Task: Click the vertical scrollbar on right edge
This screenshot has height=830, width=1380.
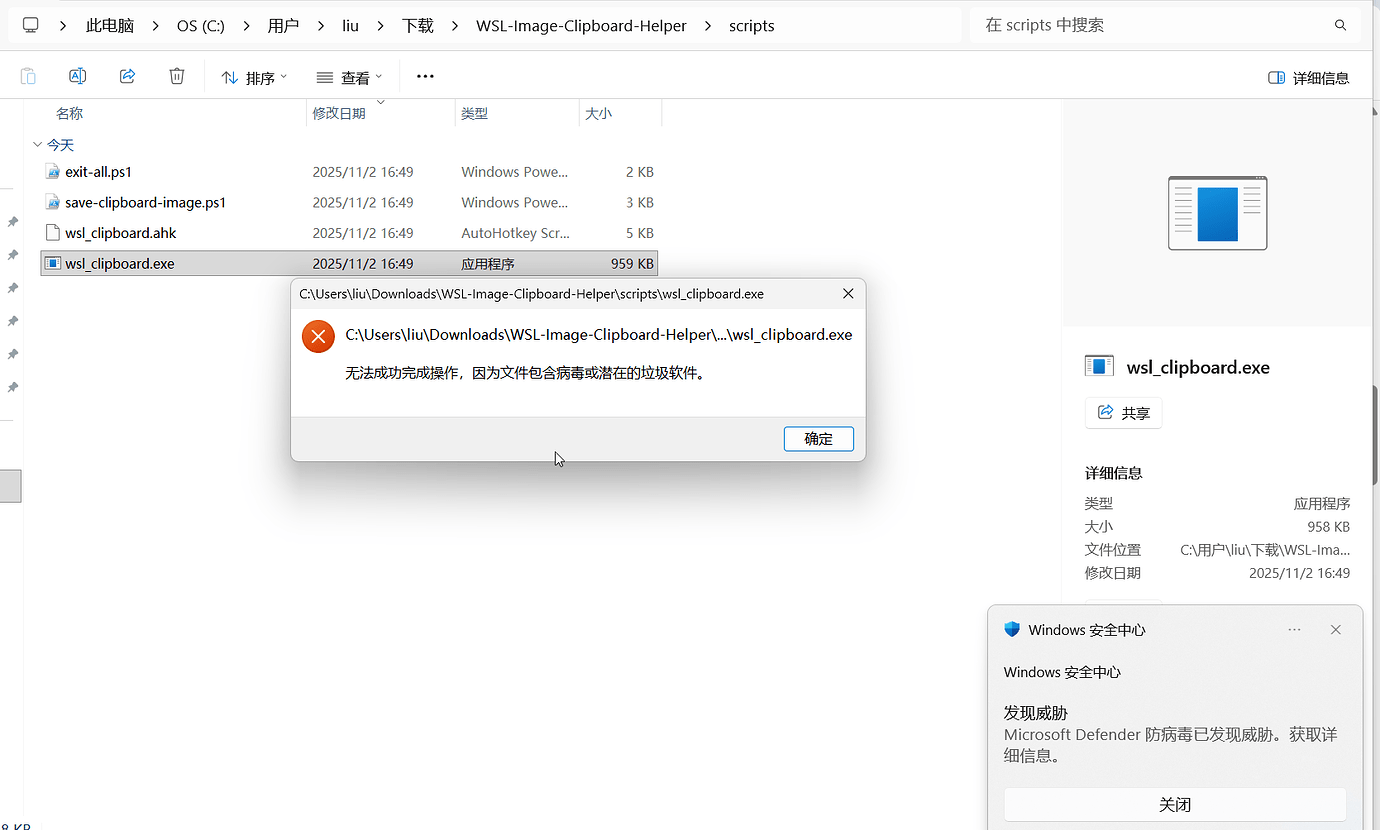Action: (x=1375, y=434)
